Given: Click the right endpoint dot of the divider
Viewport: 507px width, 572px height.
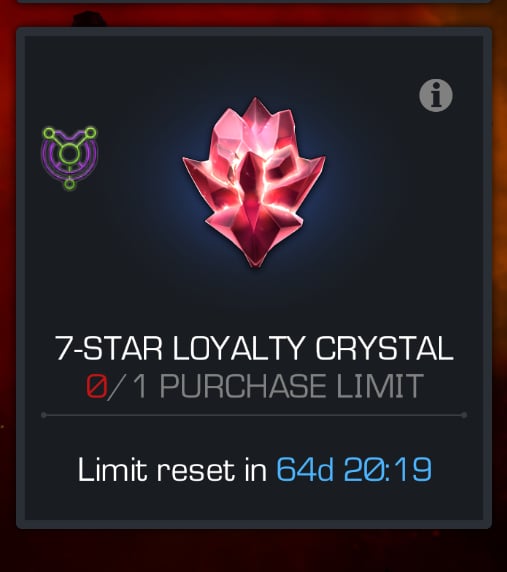Looking at the screenshot, I should point(464,415).
